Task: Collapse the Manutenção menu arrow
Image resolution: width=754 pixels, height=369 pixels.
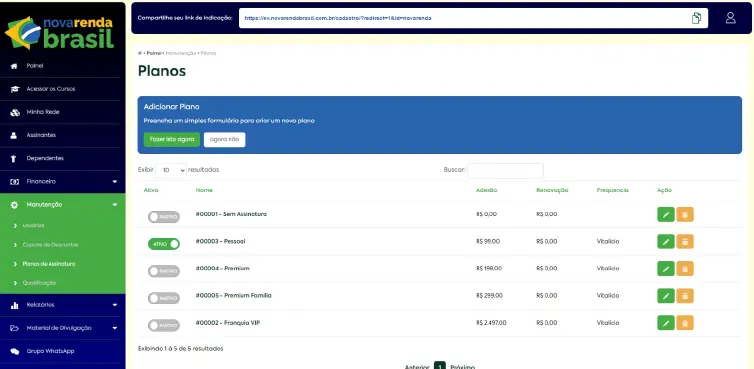Action: click(x=114, y=205)
